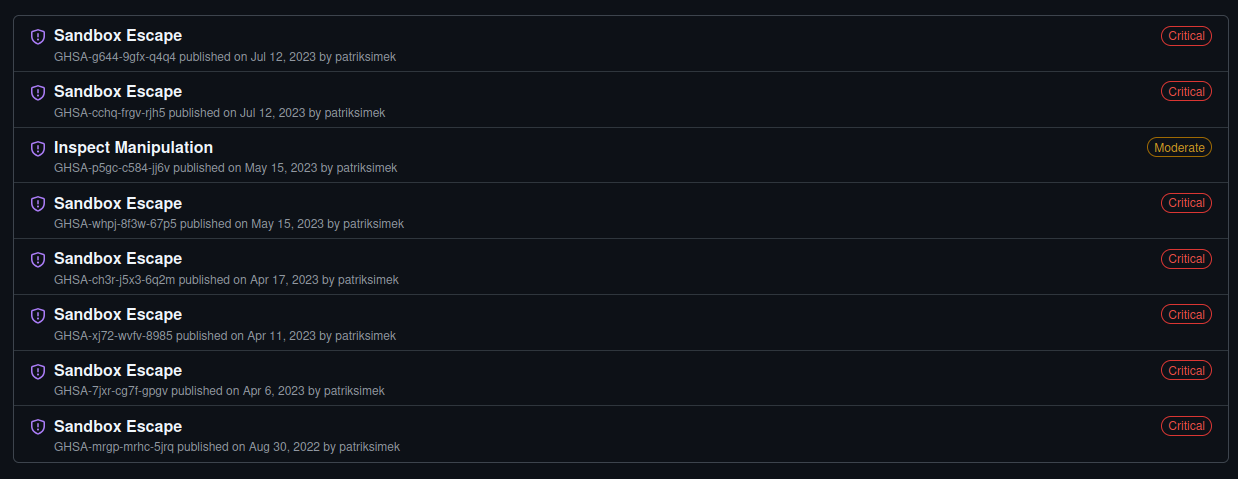Screen dimensions: 1238x479
Task: Click Critical badge on GHSA-xj72-wvfv-8985 row
Action: (x=1186, y=314)
